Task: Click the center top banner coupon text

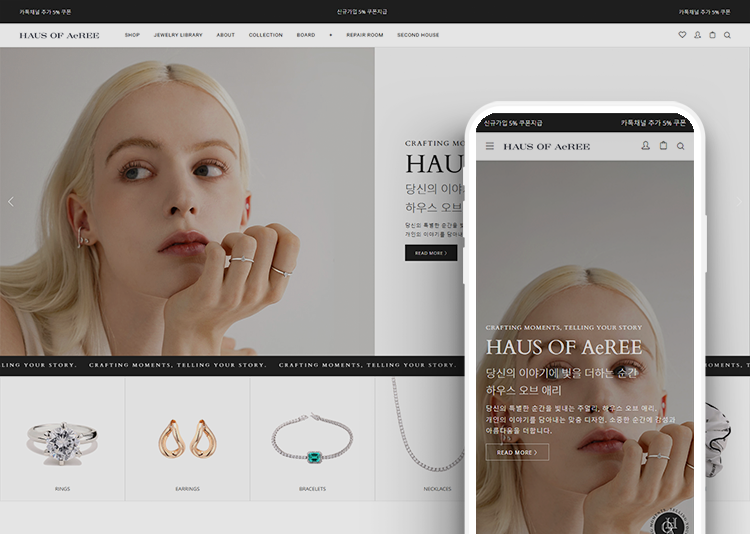Action: coord(362,11)
